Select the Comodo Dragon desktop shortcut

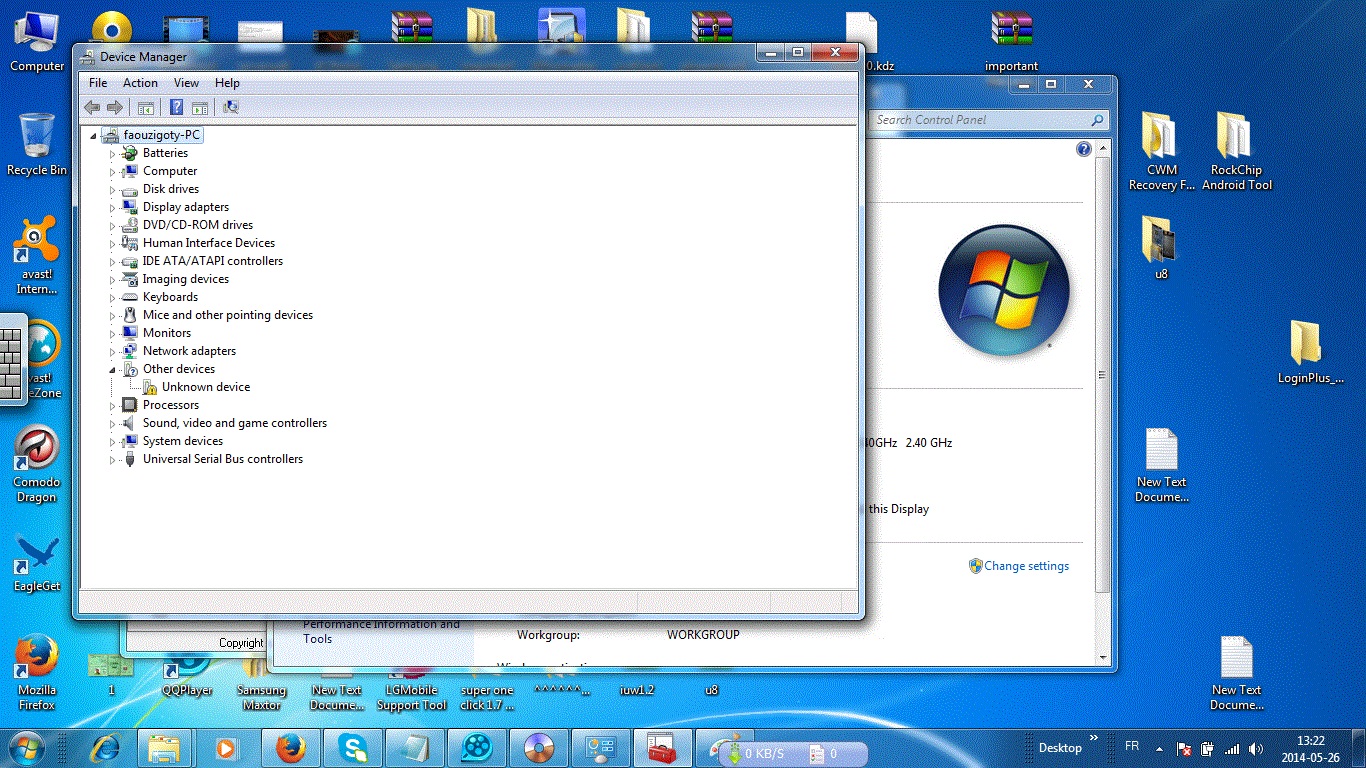coord(37,464)
